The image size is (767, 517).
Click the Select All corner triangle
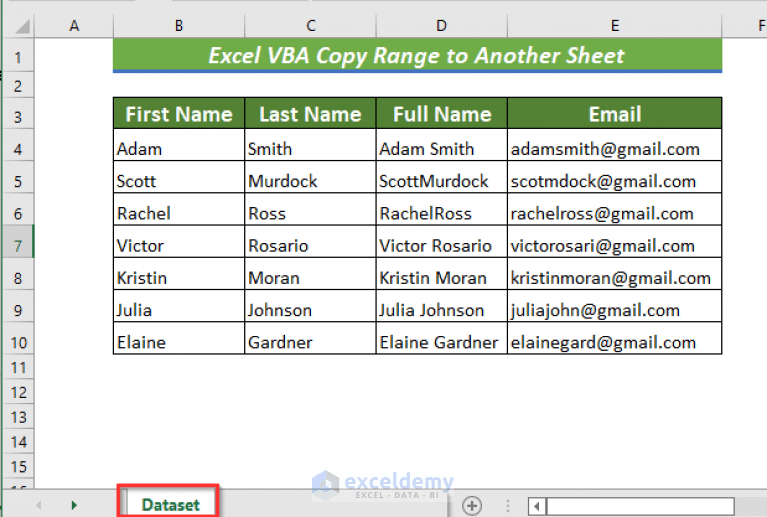22,26
